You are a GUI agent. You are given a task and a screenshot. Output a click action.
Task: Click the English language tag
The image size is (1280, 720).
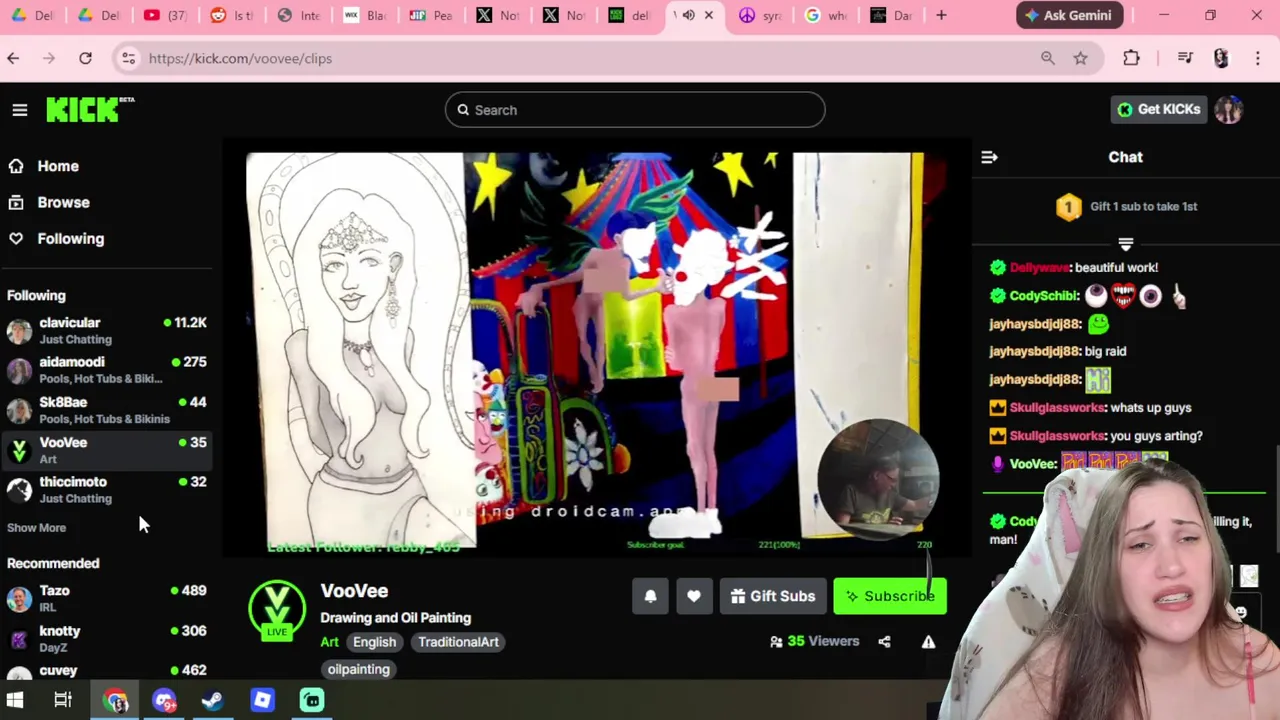[x=374, y=642]
